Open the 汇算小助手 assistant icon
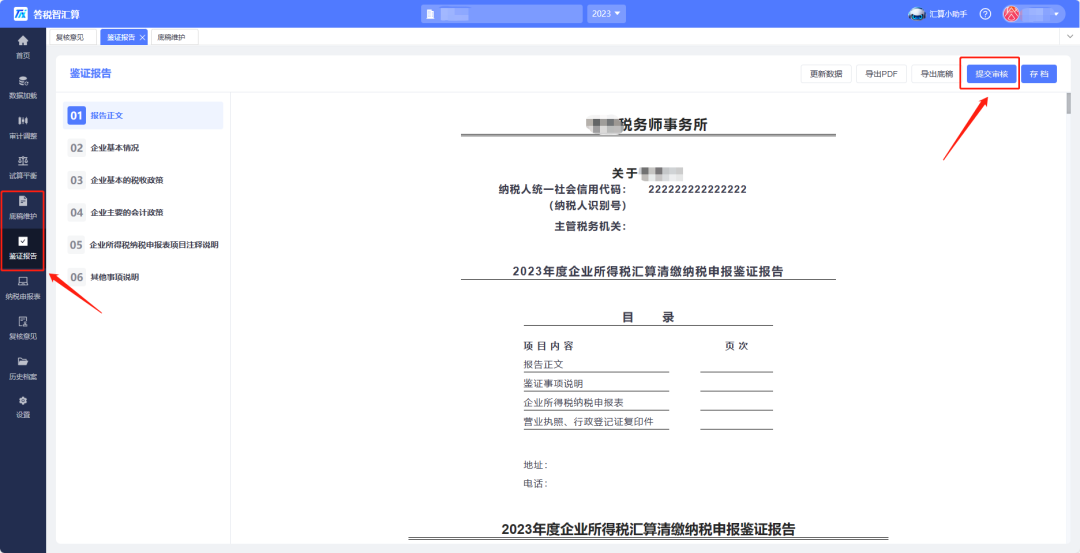The height and width of the screenshot is (553, 1080). pos(916,14)
